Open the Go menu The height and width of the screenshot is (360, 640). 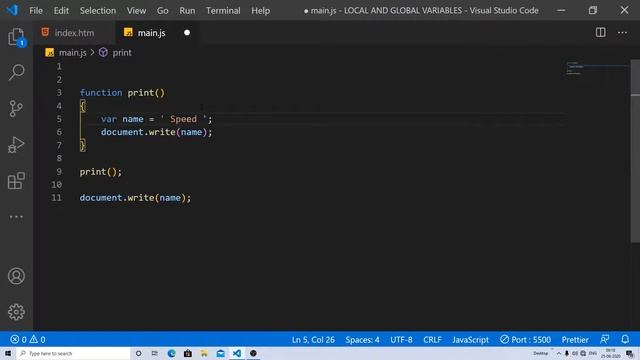pyautogui.click(x=162, y=11)
